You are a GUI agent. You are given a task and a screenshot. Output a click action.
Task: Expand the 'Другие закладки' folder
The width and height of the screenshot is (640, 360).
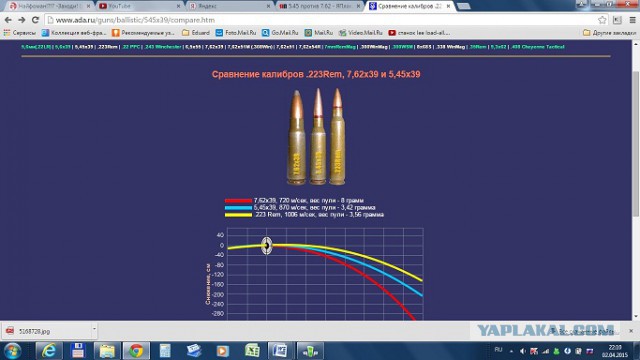pyautogui.click(x=609, y=33)
